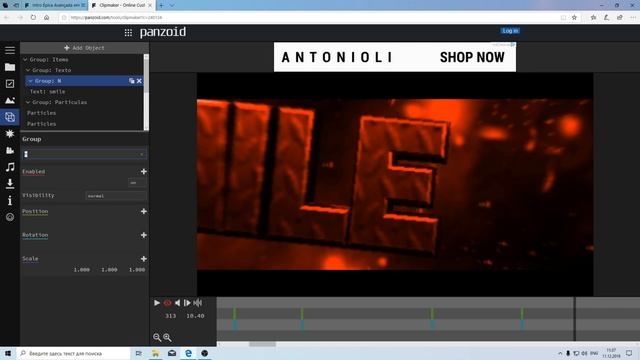Toggle the red record keyframe button
Screen dimensions: 640x360
click(167, 303)
